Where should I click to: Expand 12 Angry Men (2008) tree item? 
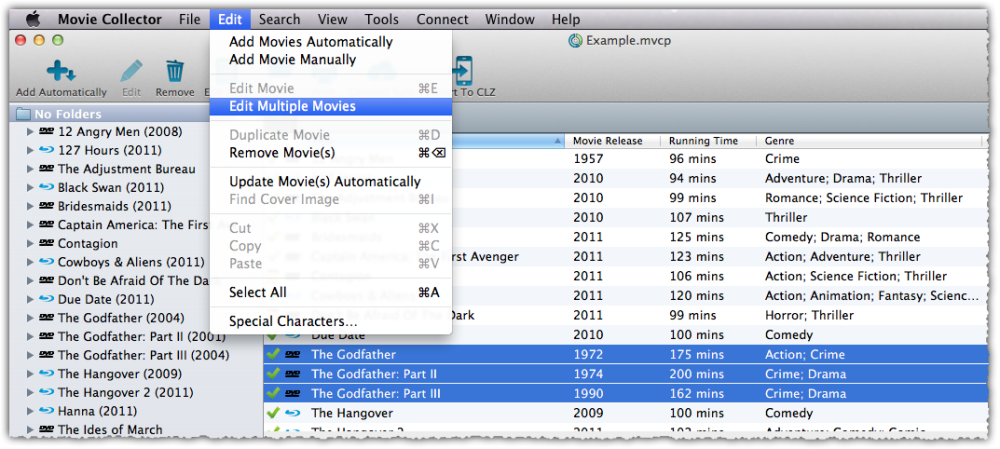(x=30, y=132)
